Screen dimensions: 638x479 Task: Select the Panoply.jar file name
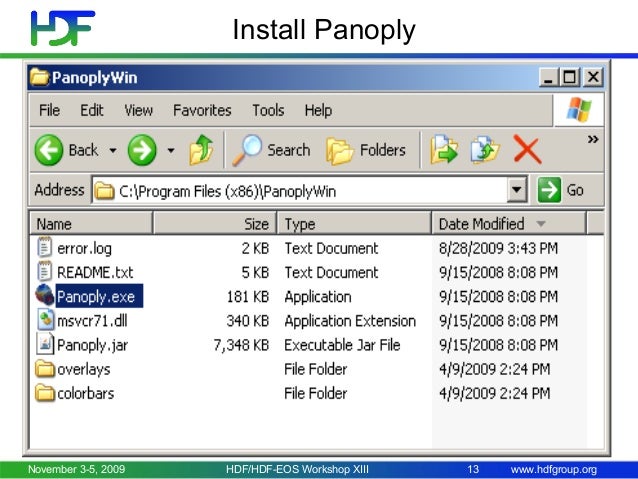92,345
